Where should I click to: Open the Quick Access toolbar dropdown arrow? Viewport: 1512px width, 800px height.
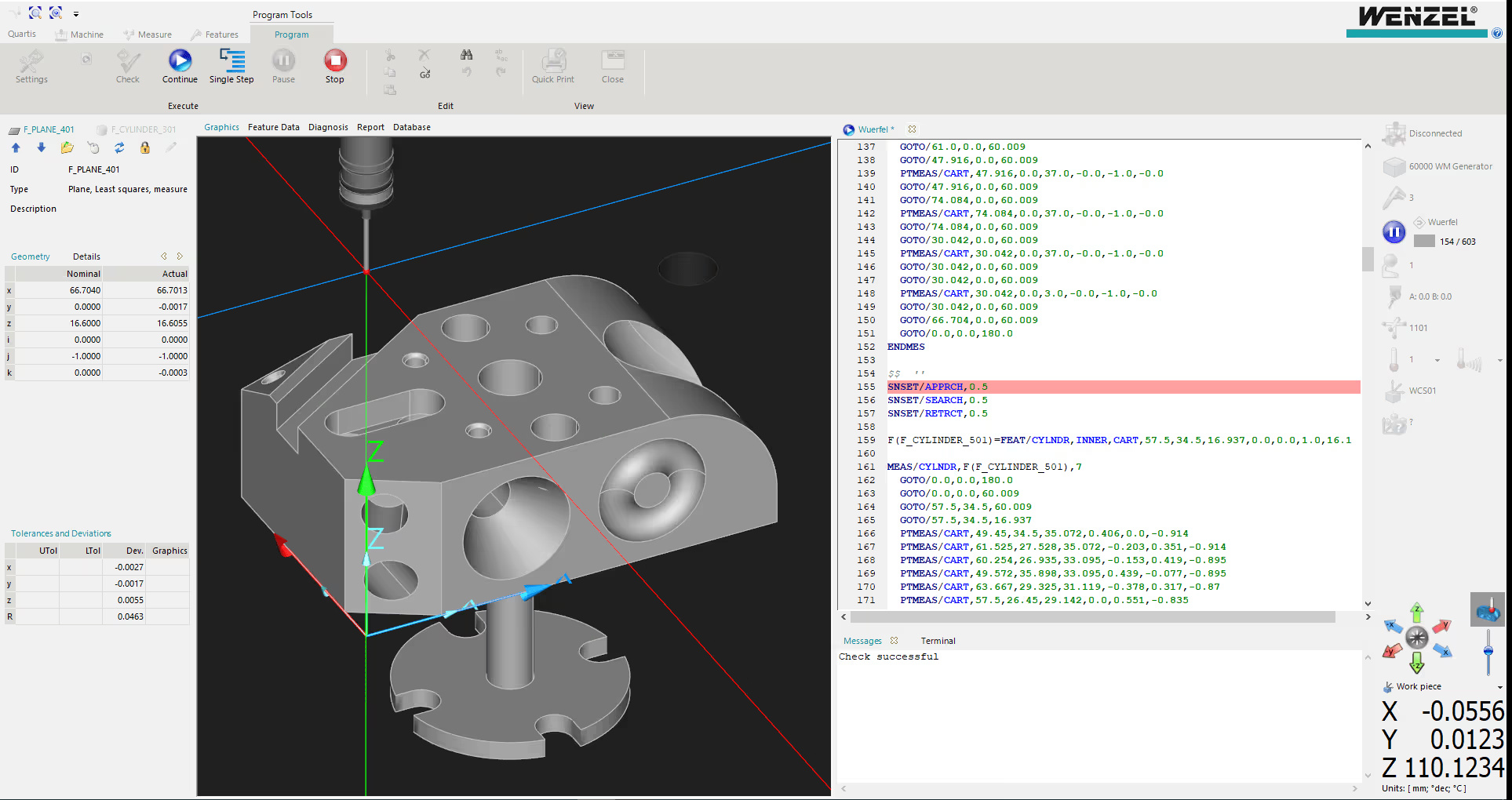pos(76,14)
